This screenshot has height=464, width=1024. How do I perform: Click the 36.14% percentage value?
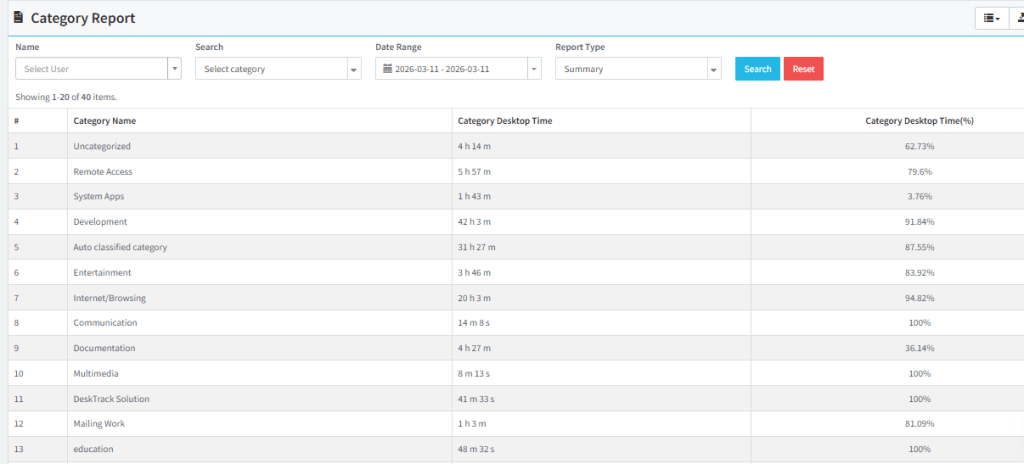[920, 348]
